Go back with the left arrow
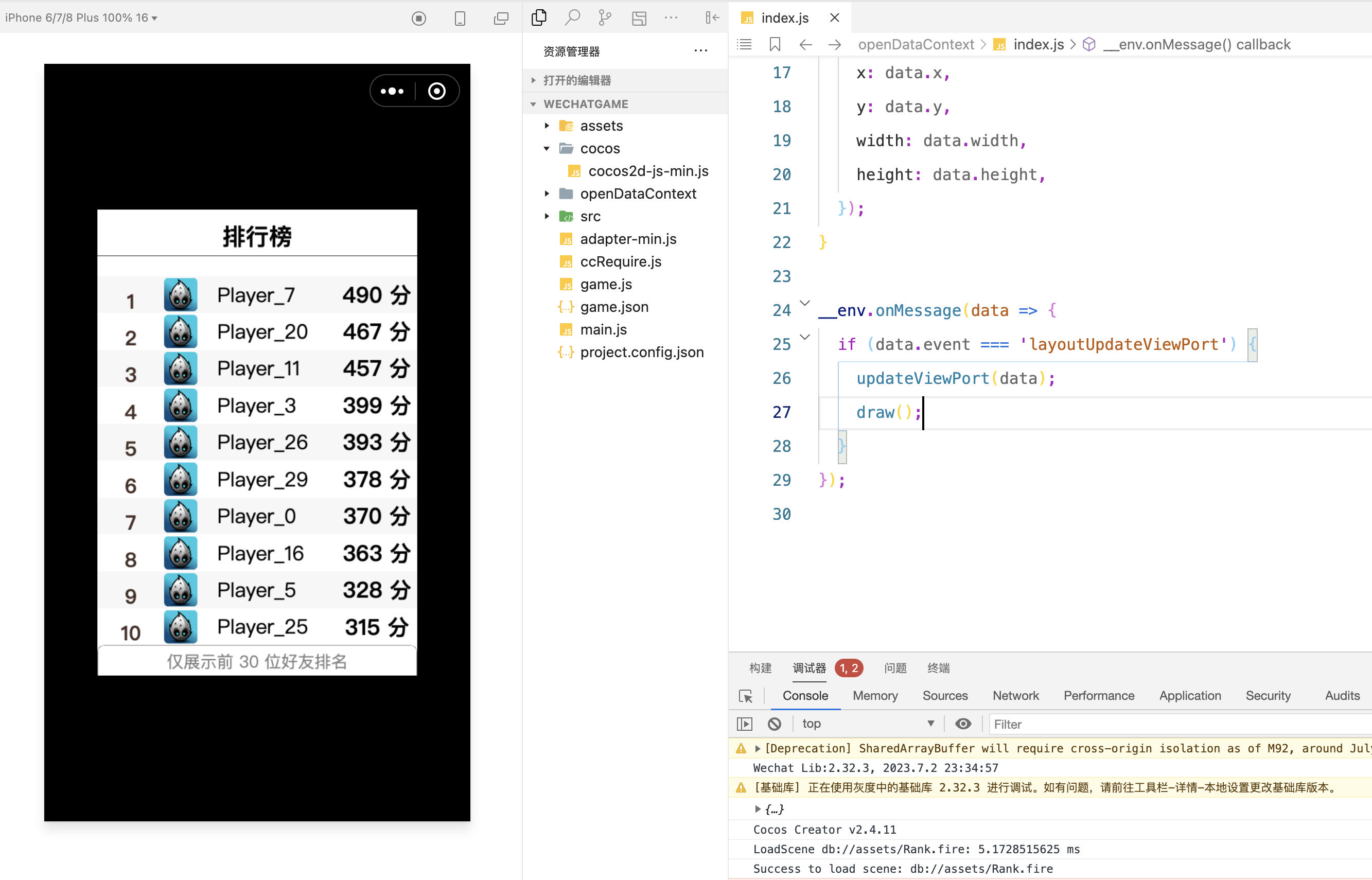 806,44
